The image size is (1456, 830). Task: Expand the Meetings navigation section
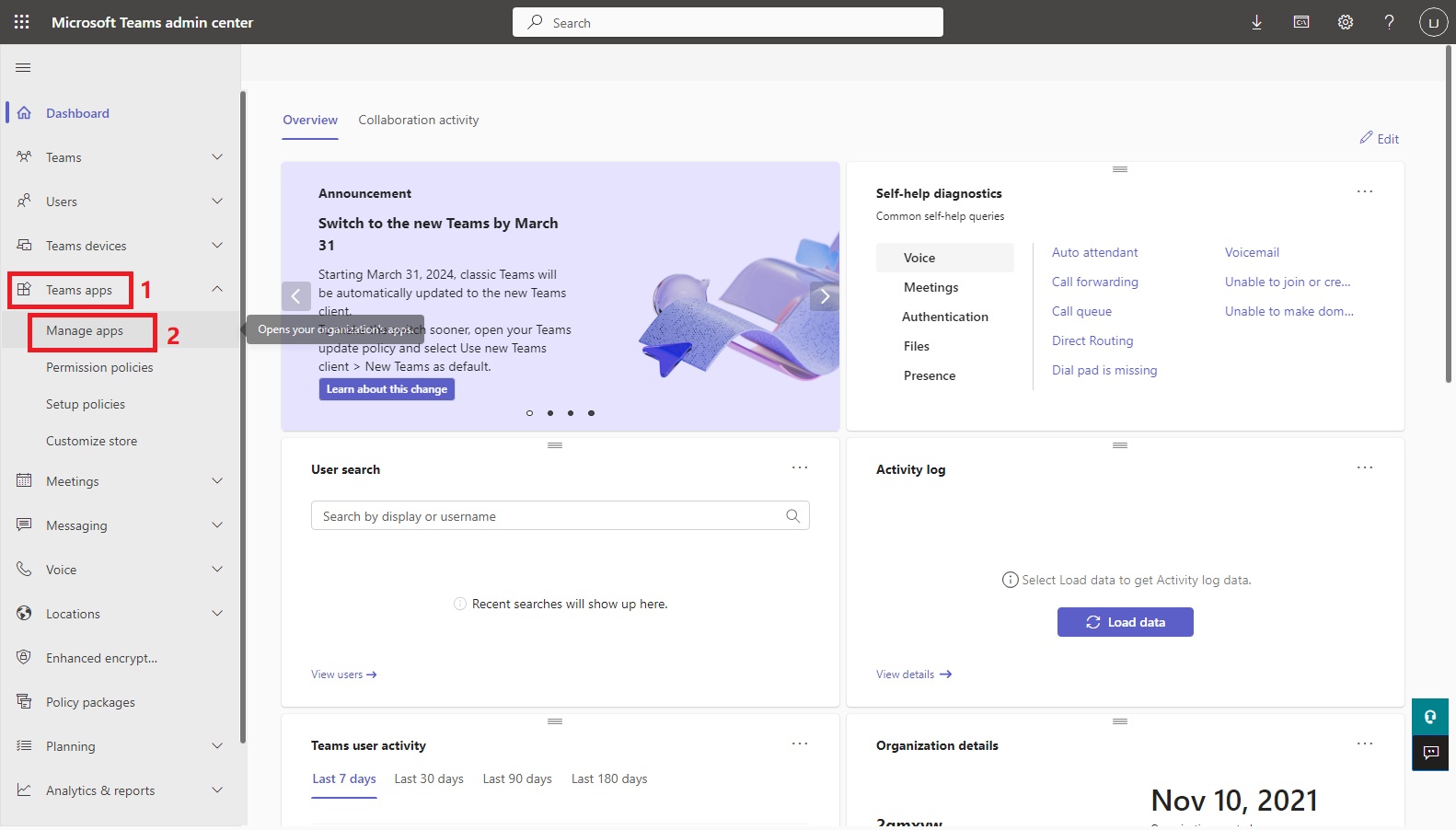coord(217,481)
